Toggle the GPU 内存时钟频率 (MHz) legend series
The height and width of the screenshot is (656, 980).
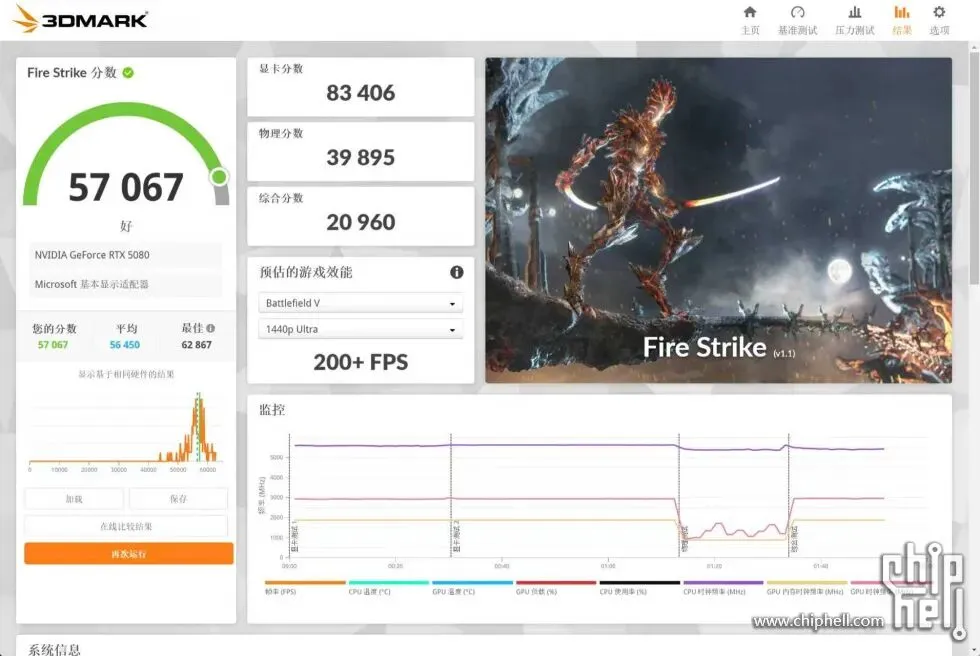click(806, 588)
